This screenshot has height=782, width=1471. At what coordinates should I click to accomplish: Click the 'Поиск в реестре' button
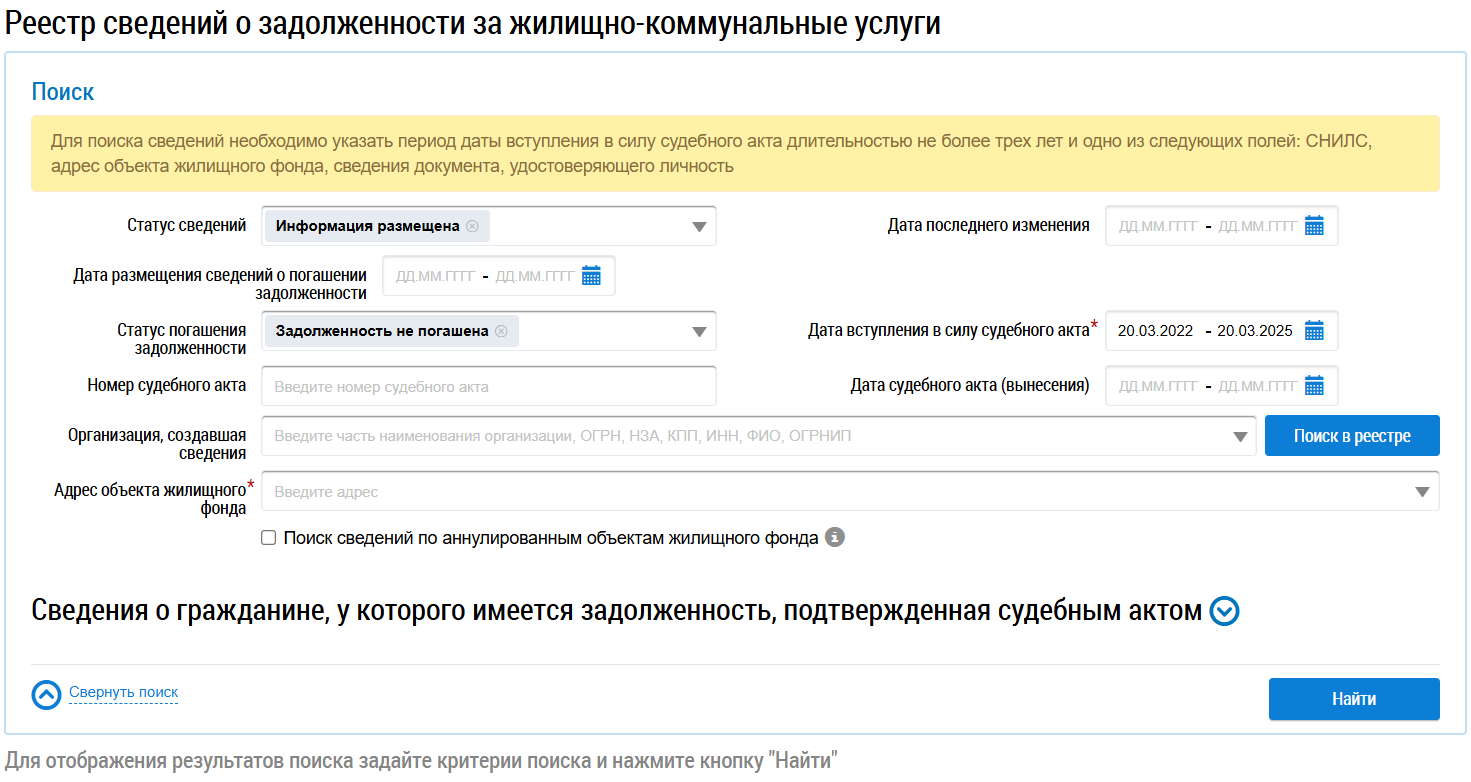pyautogui.click(x=1352, y=436)
